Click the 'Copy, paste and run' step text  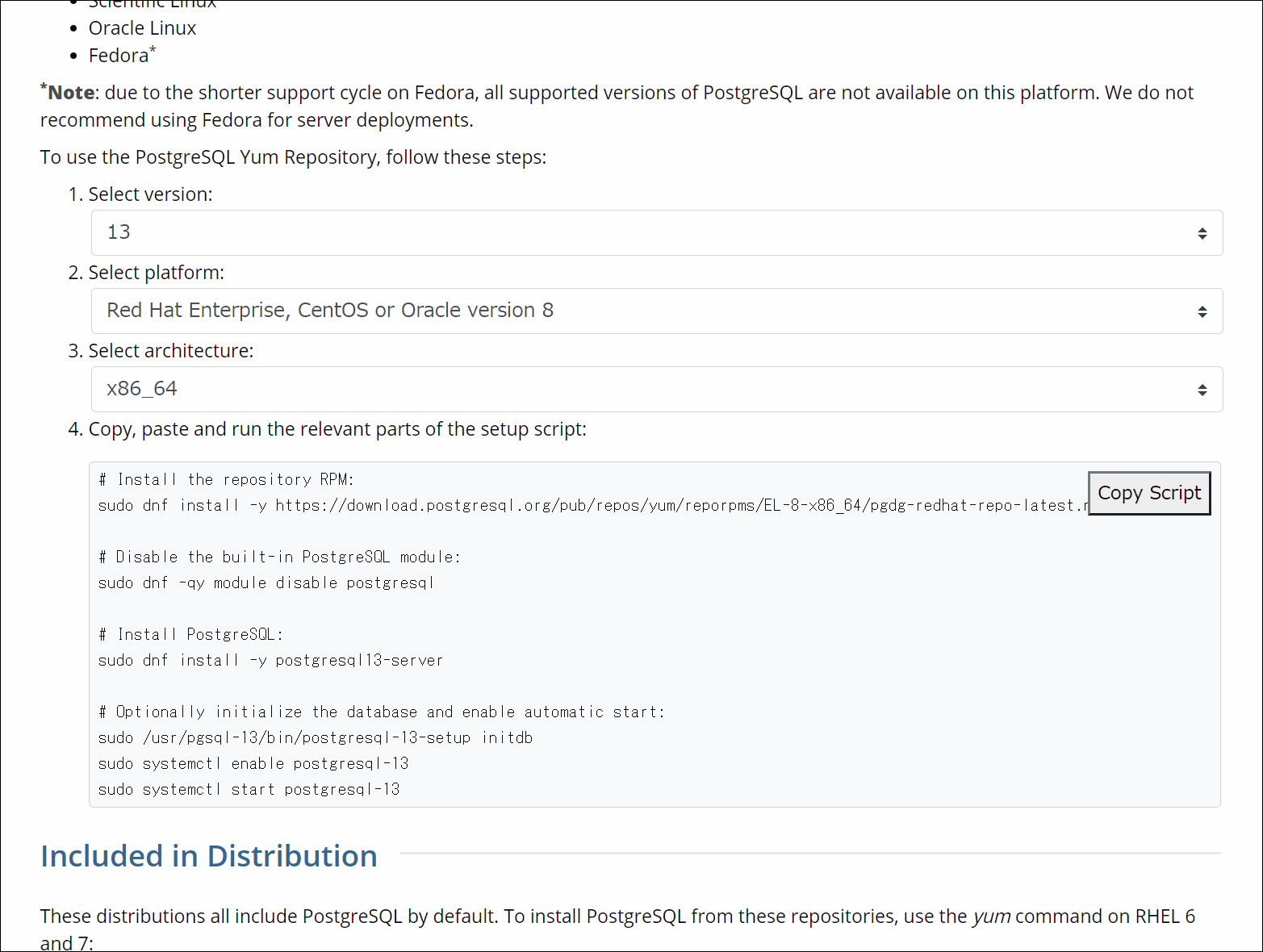(337, 429)
